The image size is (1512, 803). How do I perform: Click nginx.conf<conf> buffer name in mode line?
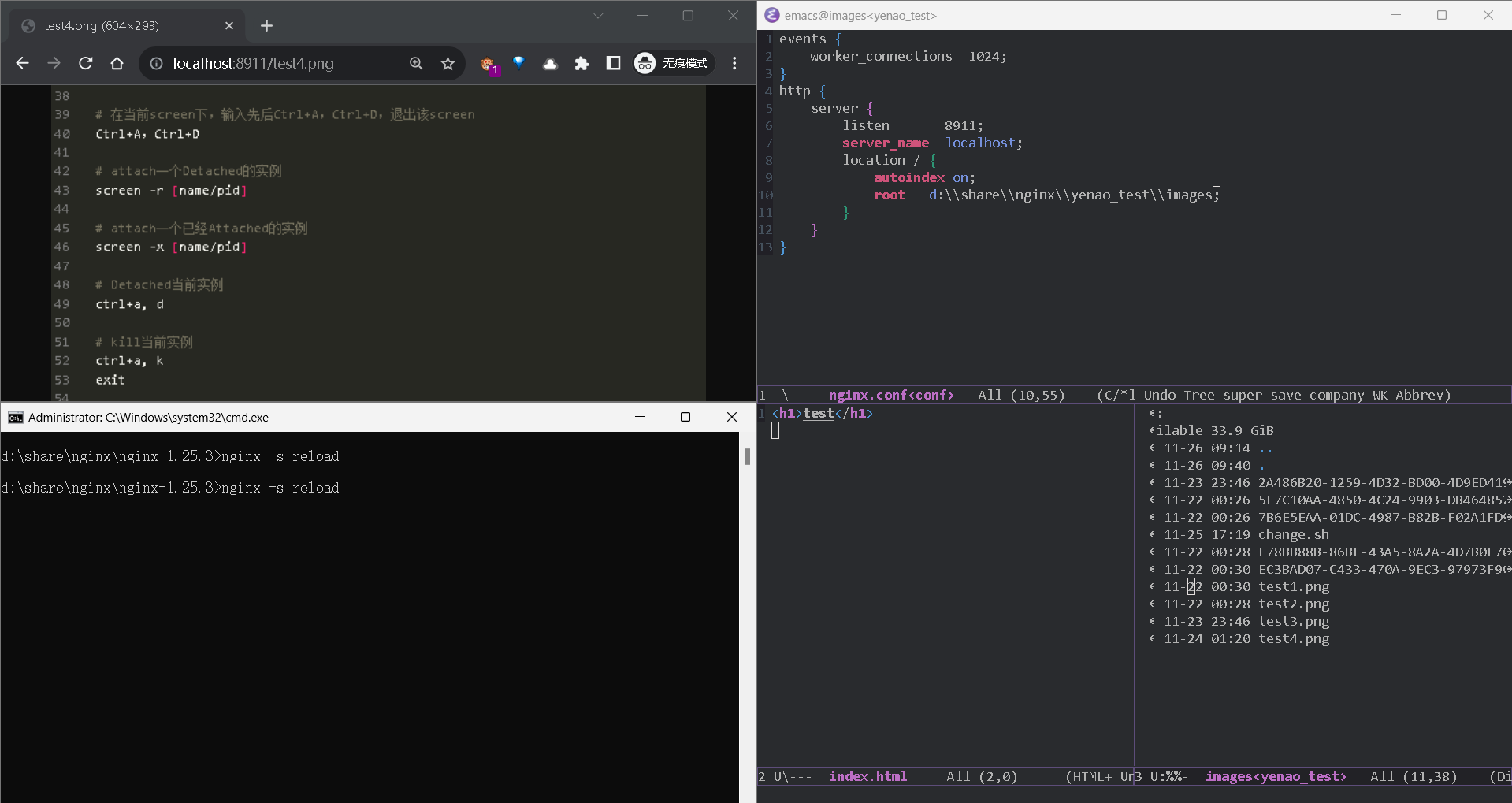[891, 395]
